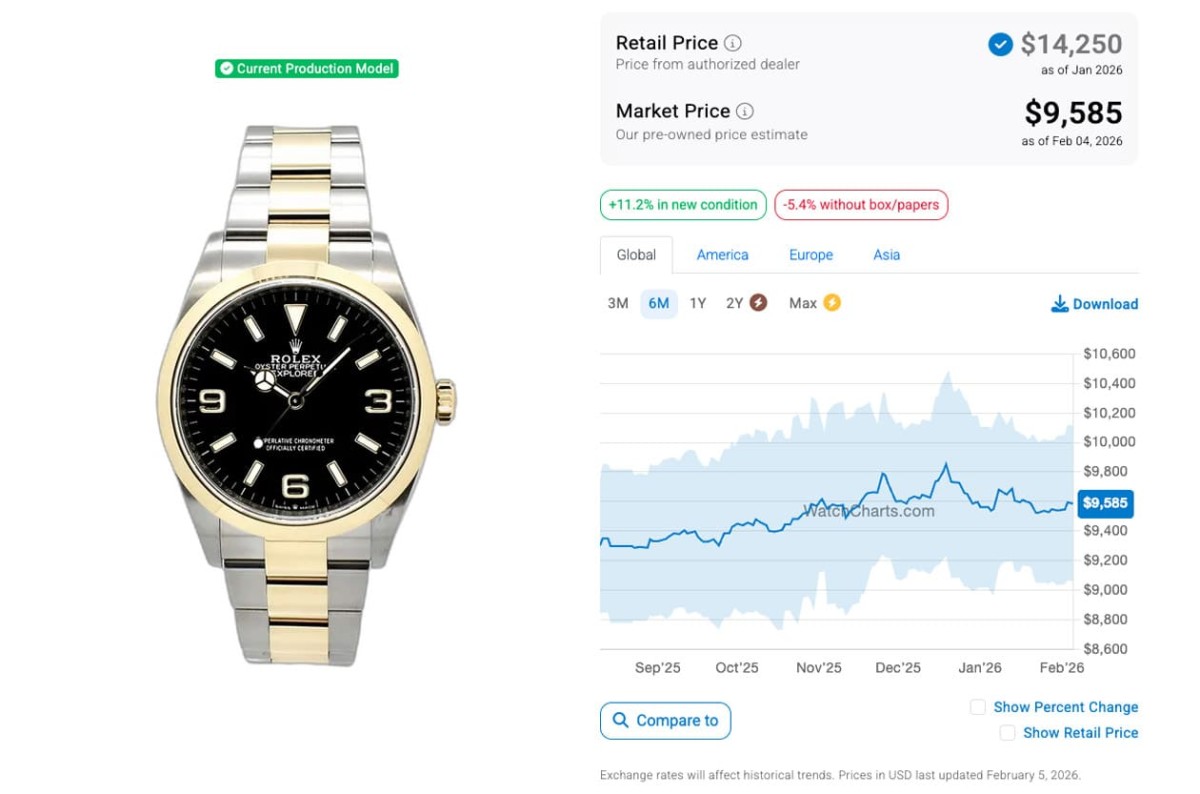1200x794 pixels.
Task: Click the +11.2% in new condition badge
Action: (683, 205)
